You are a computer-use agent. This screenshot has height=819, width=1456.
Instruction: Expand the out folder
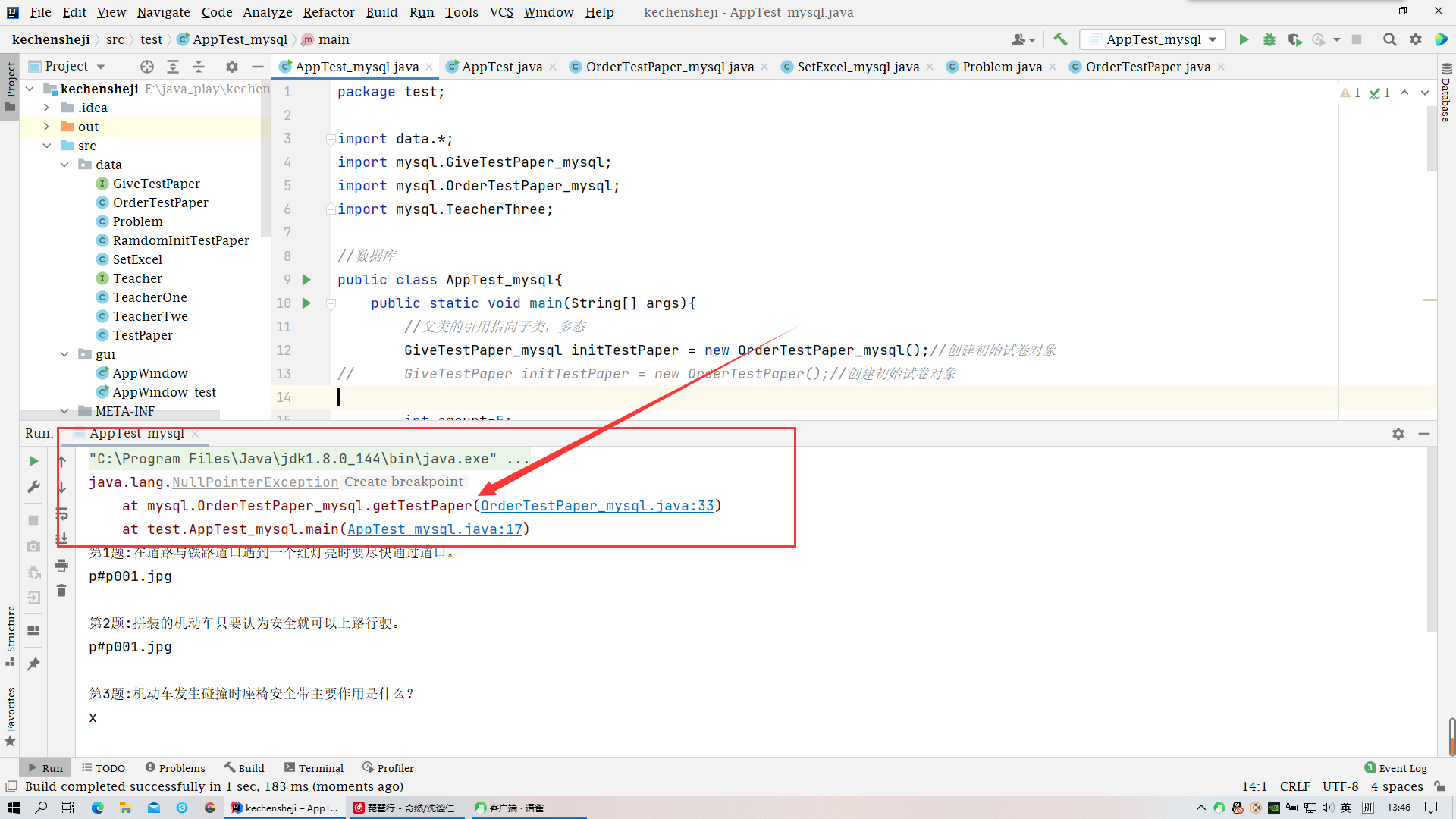[x=47, y=127]
